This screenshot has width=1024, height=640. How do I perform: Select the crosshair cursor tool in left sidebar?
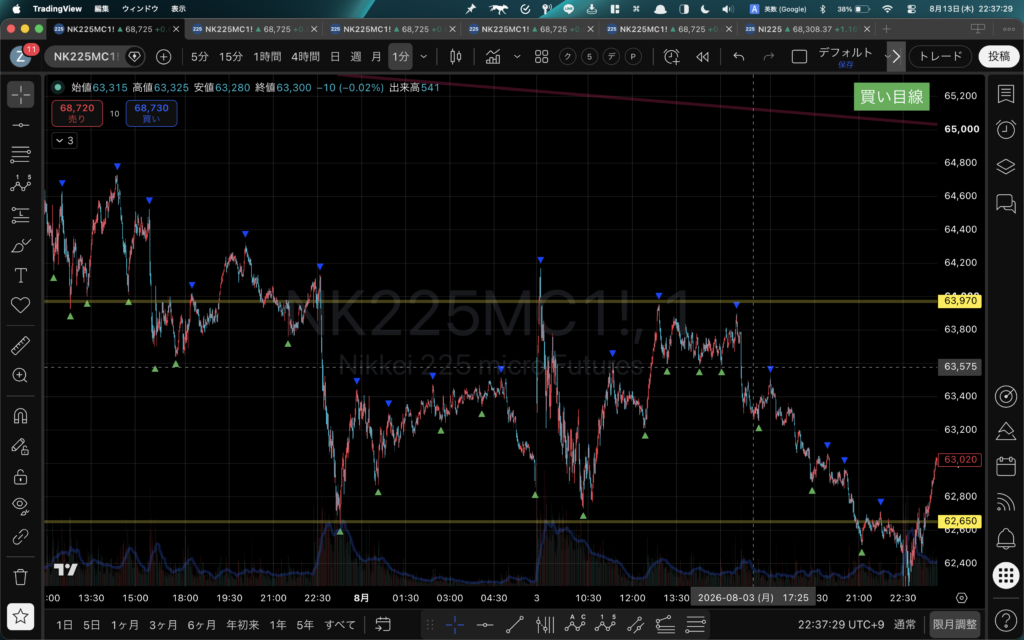click(20, 95)
